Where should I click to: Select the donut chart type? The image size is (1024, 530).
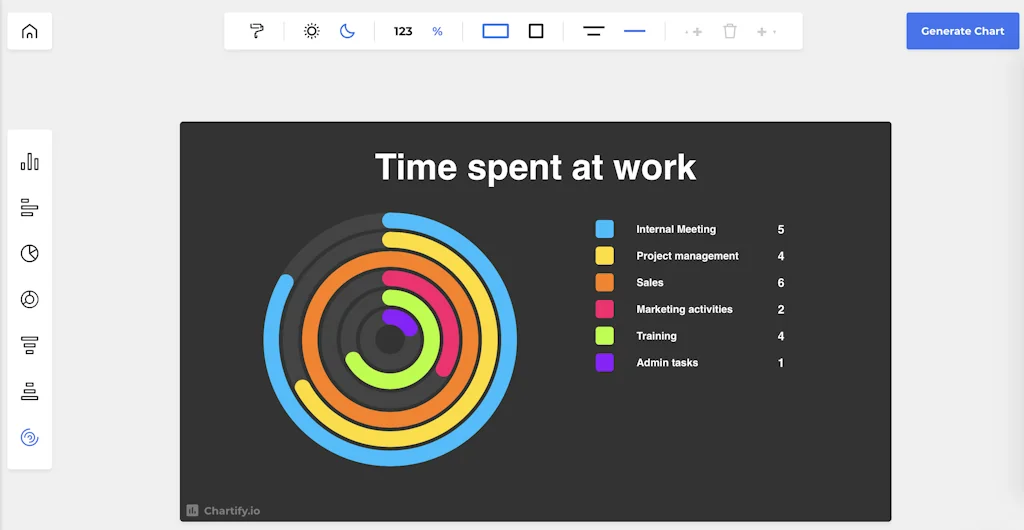29,299
